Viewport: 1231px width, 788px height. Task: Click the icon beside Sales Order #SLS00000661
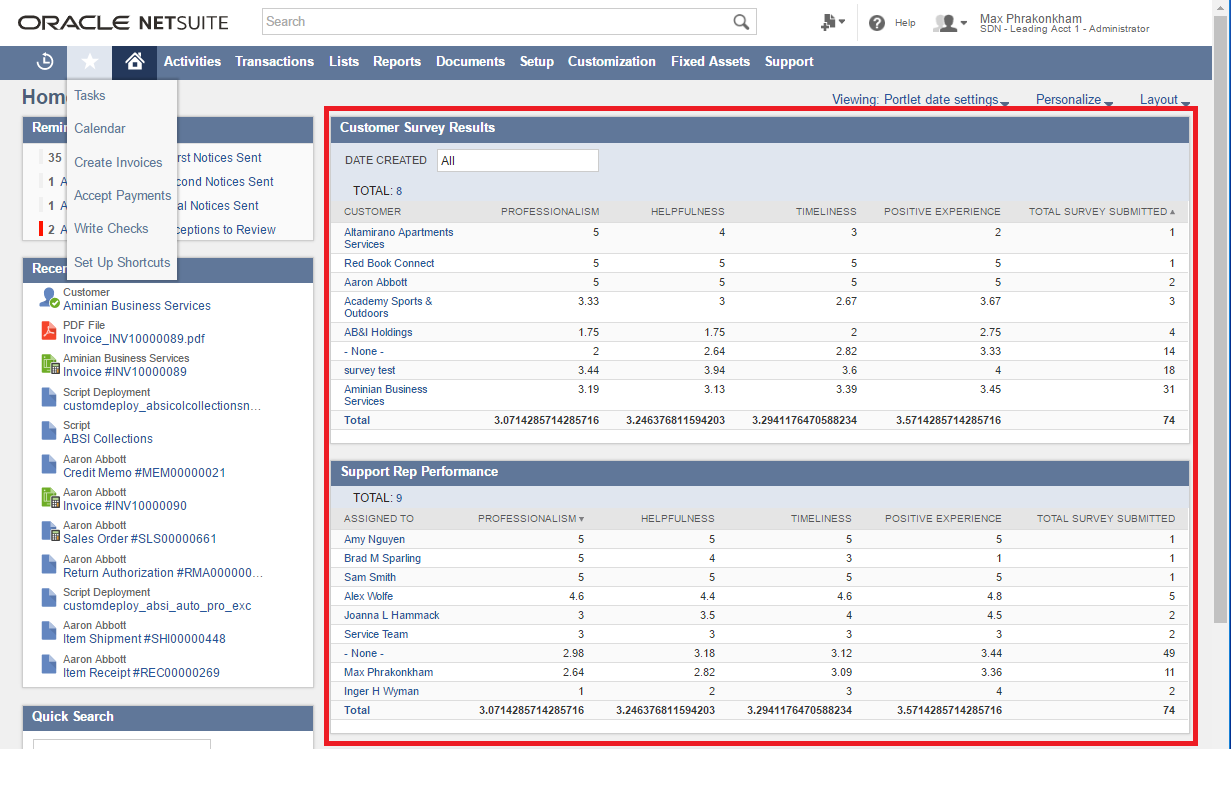click(50, 531)
